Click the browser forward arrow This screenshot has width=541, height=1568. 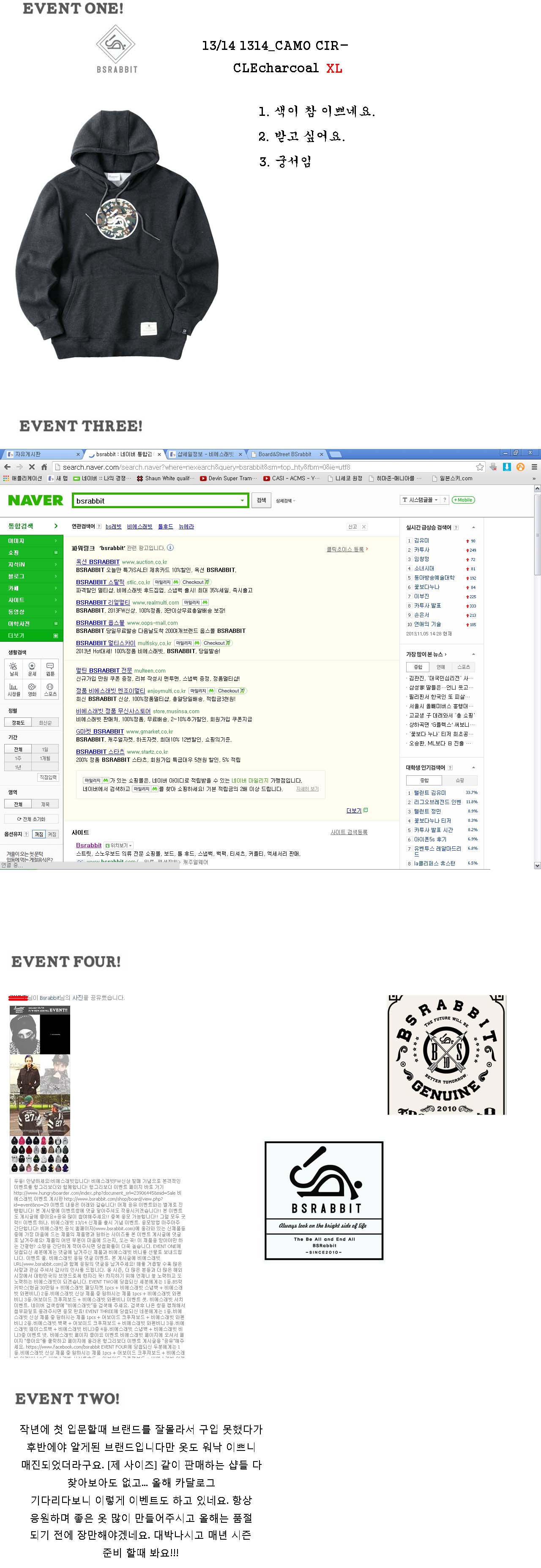click(x=19, y=467)
